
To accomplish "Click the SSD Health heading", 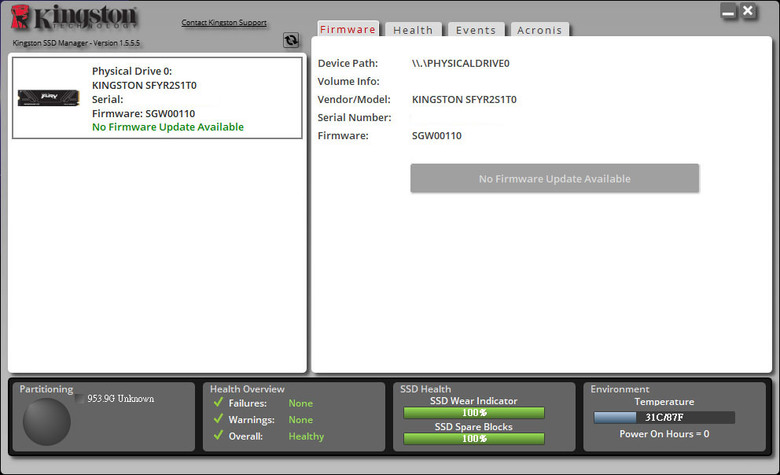I will coord(425,389).
